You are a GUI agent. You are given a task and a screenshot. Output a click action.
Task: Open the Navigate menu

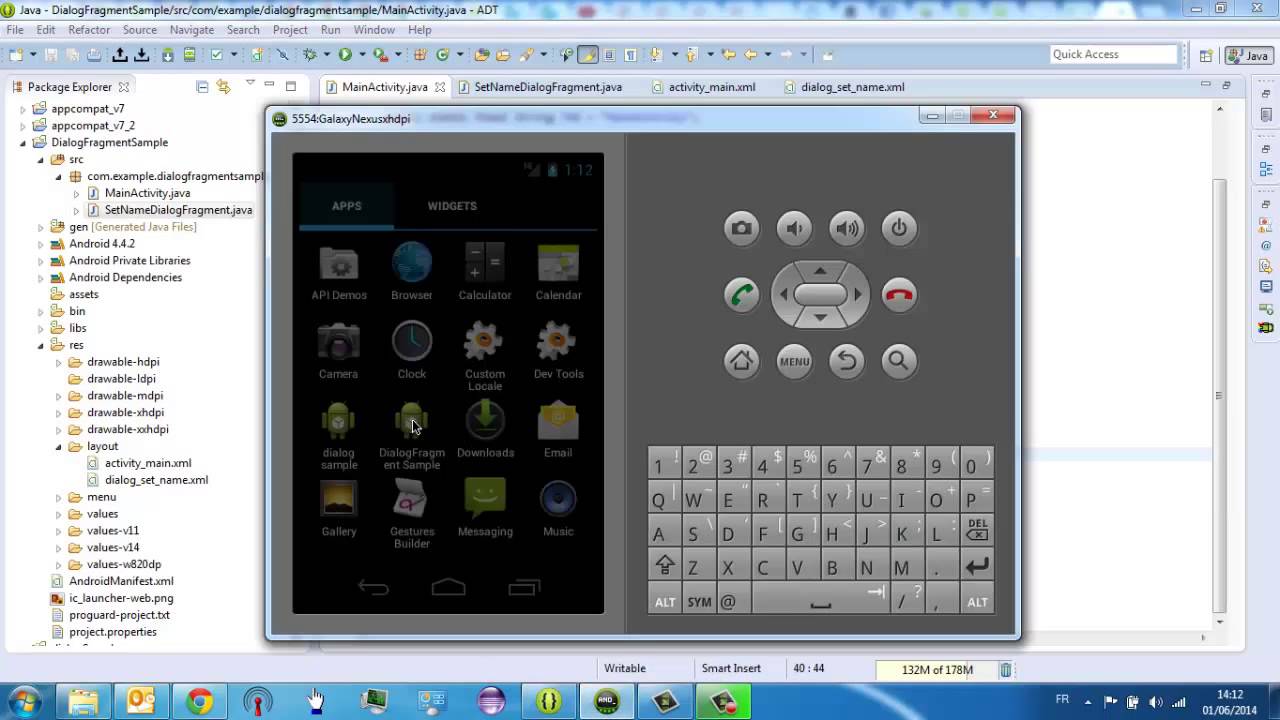tap(191, 30)
